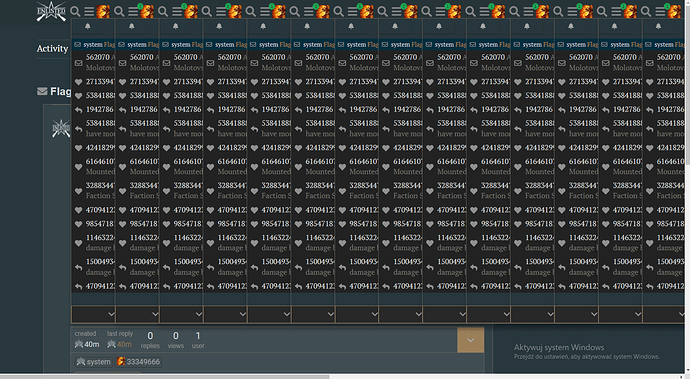The height and width of the screenshot is (379, 690).
Task: Click the horizontal scrollbar at the page bottom
Action: click(165, 377)
